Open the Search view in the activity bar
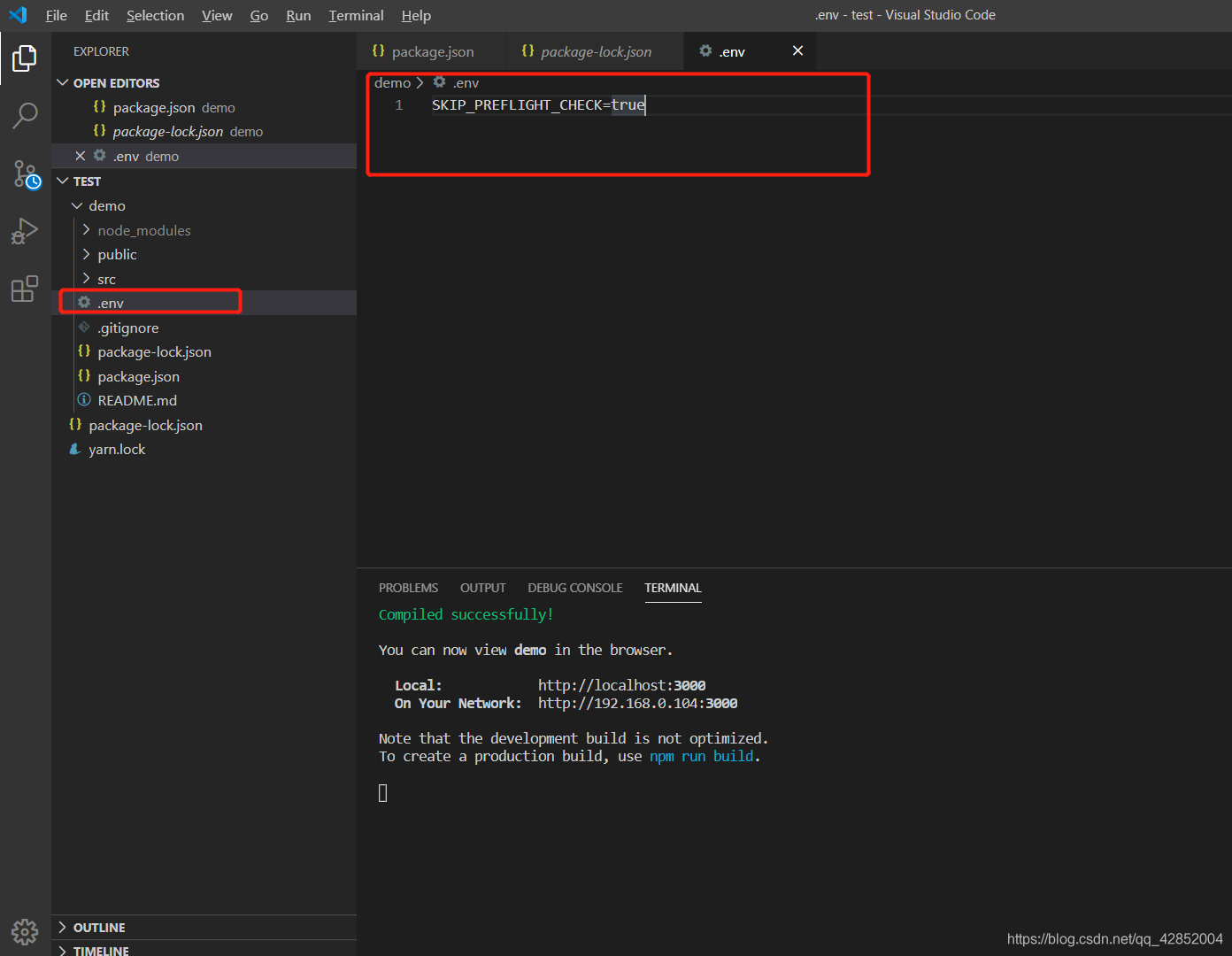 pos(26,115)
